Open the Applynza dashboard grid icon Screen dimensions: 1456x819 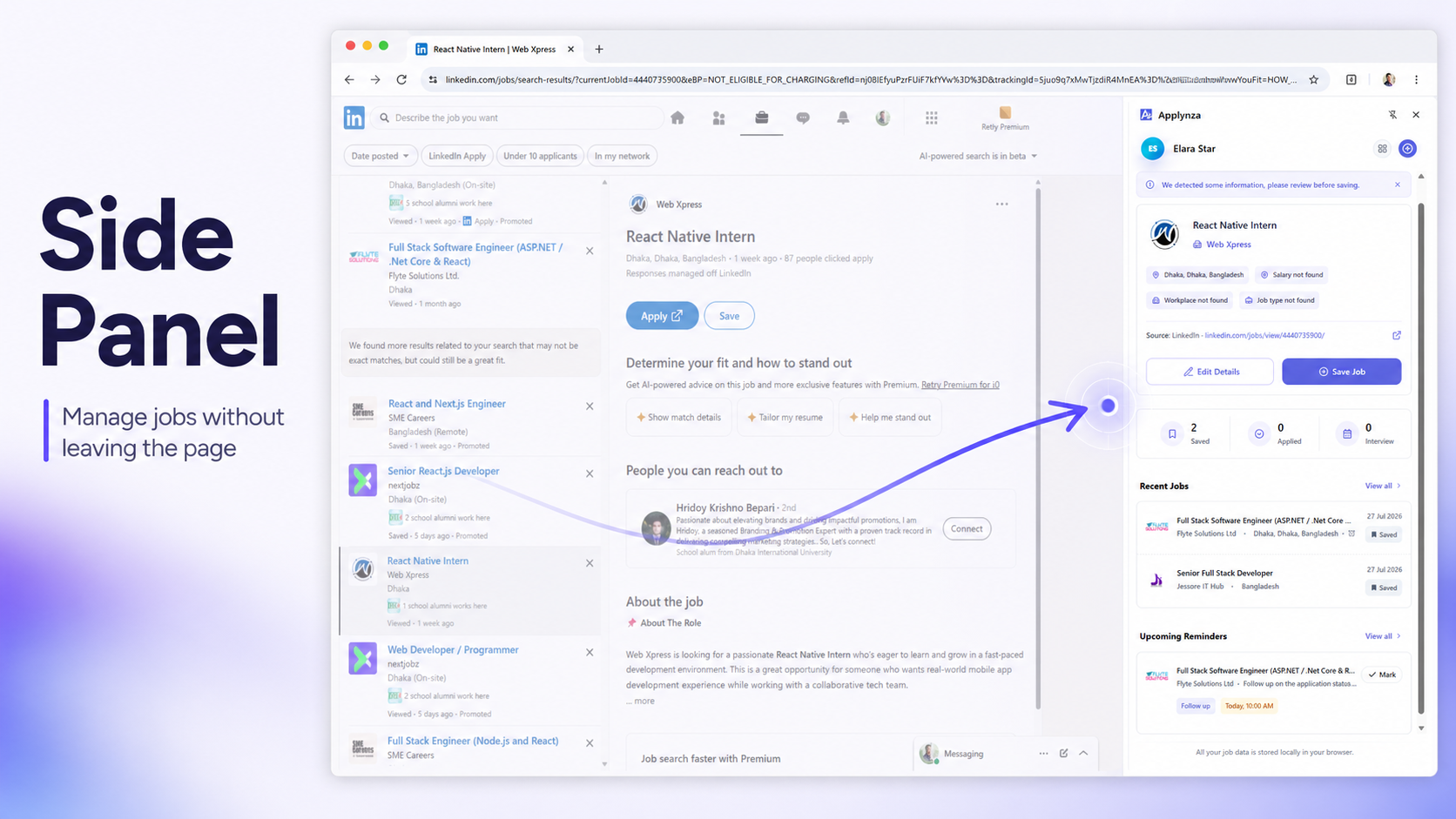(x=1382, y=149)
